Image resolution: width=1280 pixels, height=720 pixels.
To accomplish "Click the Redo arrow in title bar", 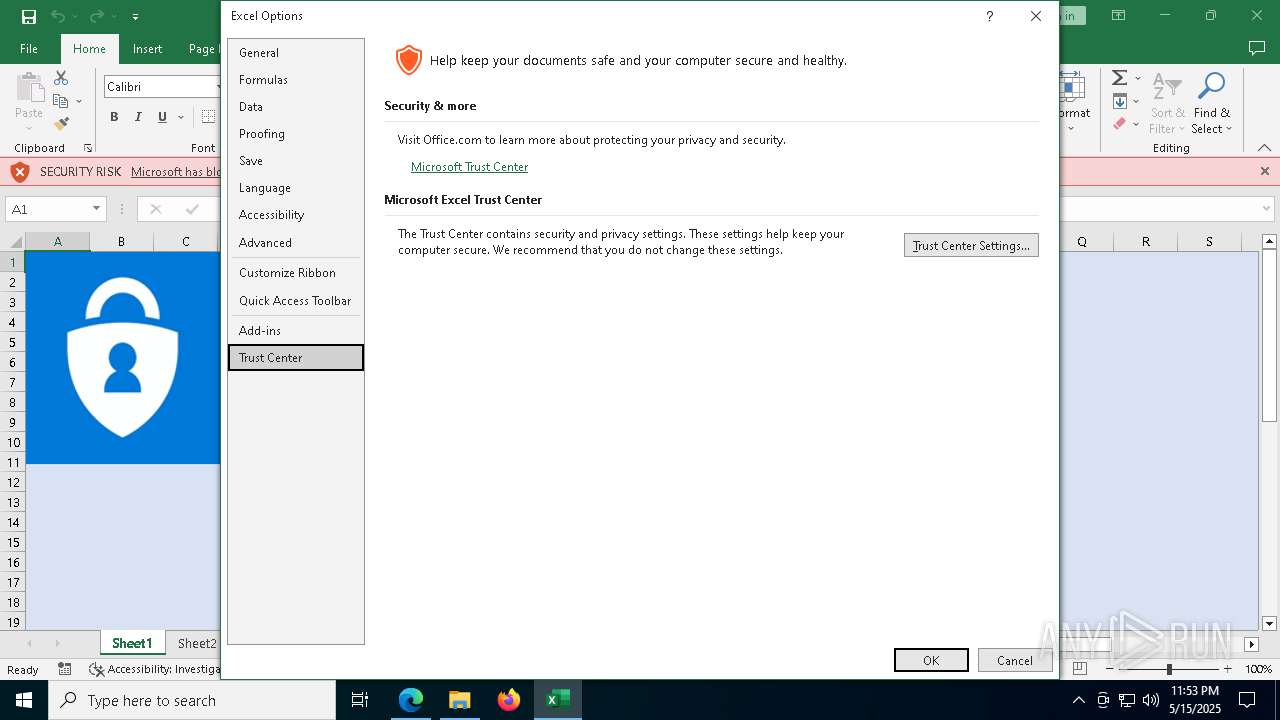I will [x=96, y=17].
